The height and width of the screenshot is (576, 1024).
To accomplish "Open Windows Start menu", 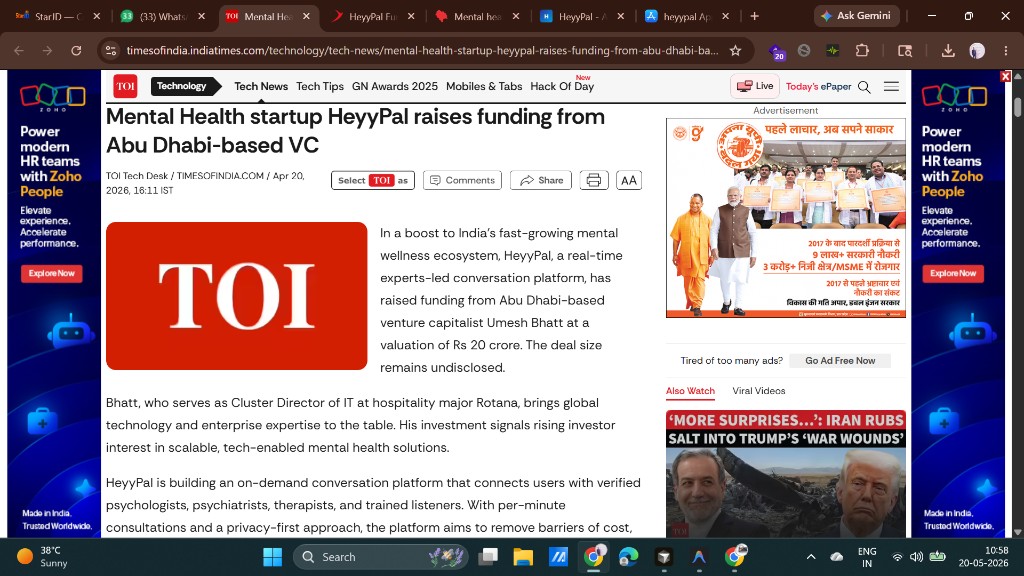I will tap(272, 557).
